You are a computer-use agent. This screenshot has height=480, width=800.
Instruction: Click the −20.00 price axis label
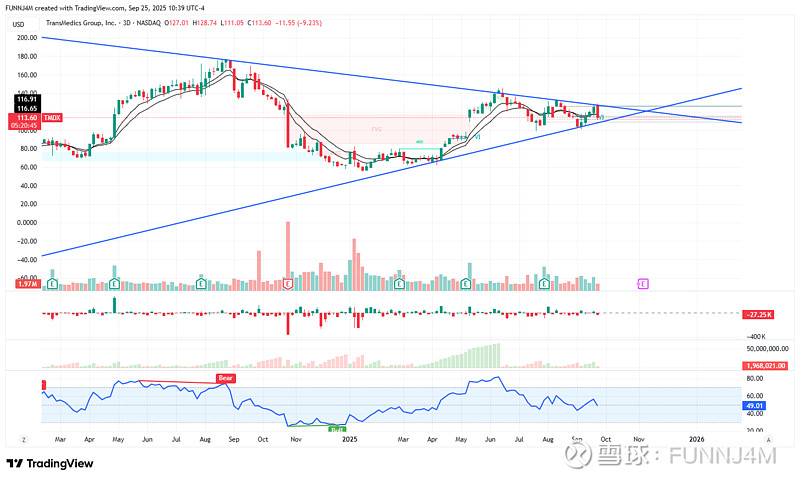pyautogui.click(x=27, y=241)
